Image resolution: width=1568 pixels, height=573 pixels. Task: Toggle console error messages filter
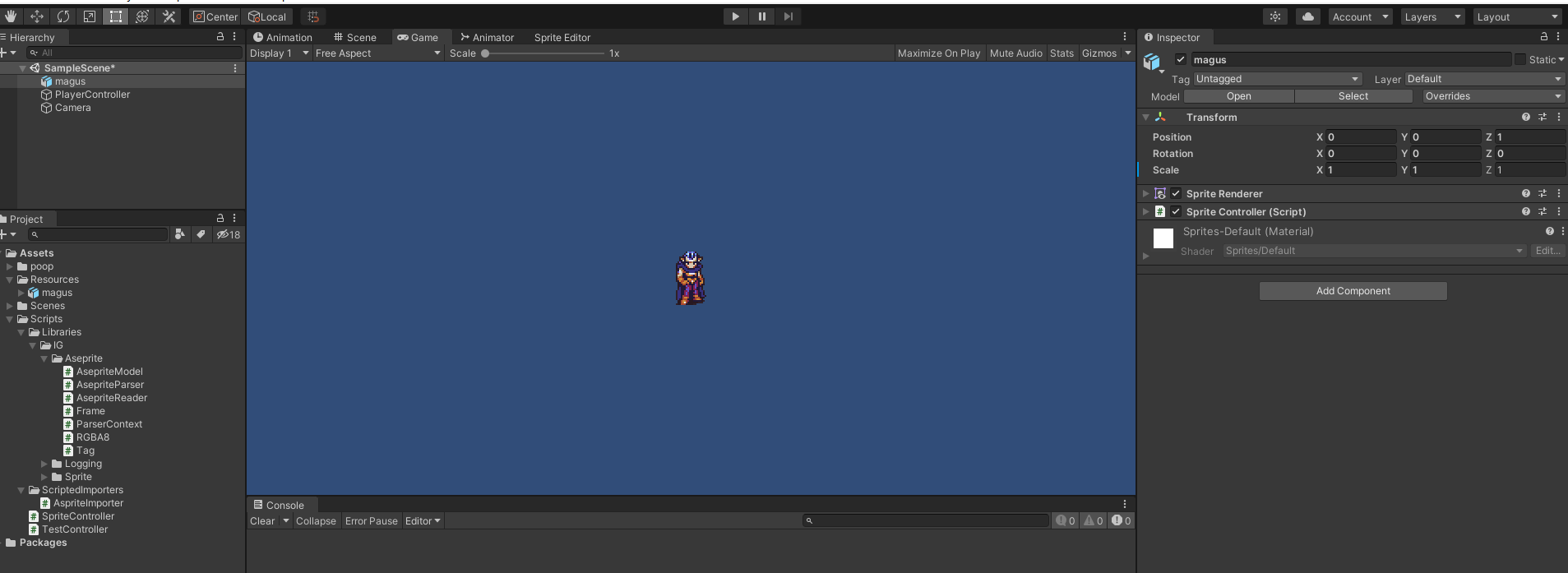[x=1122, y=520]
